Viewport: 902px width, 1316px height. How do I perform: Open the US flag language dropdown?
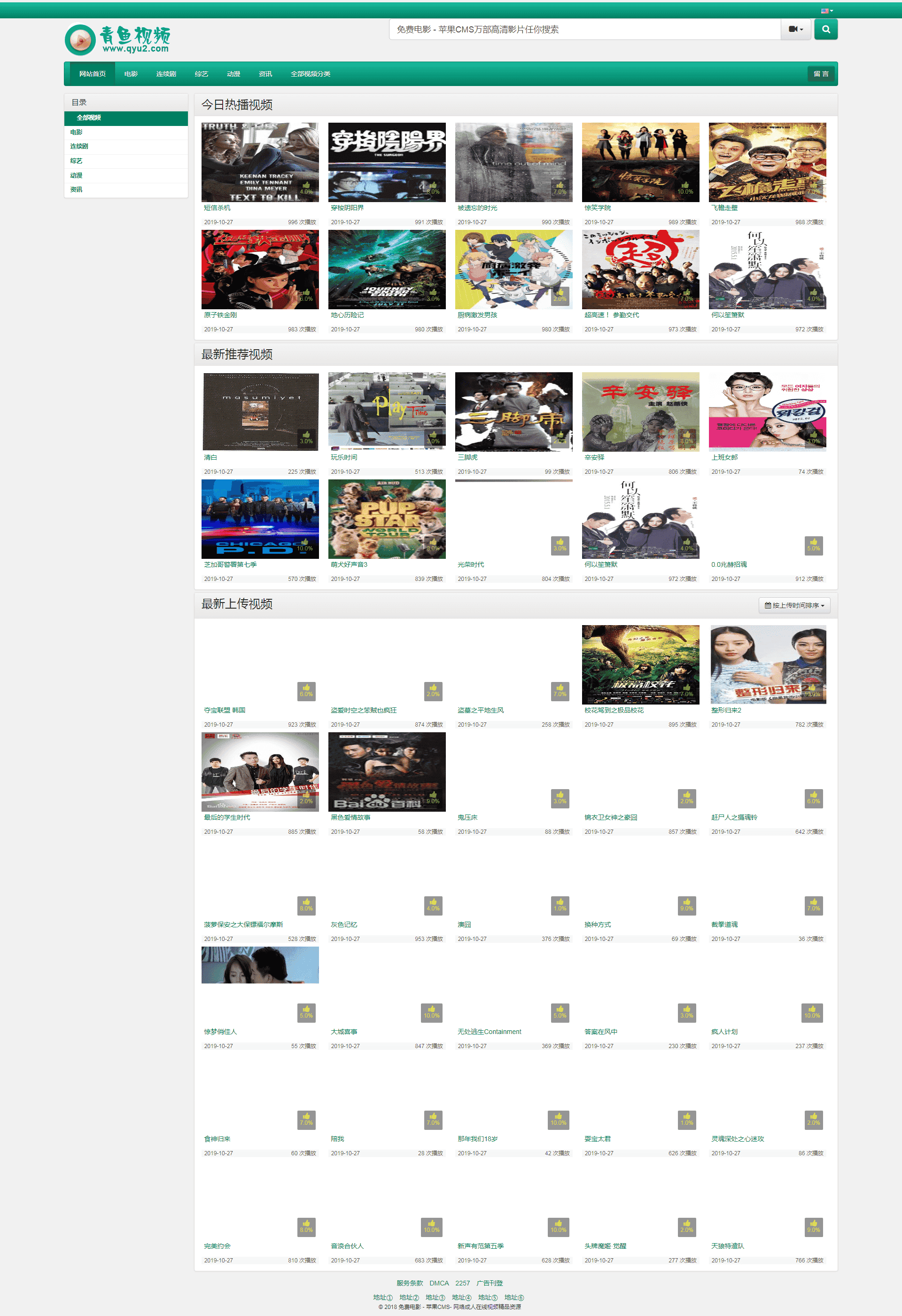tap(827, 11)
